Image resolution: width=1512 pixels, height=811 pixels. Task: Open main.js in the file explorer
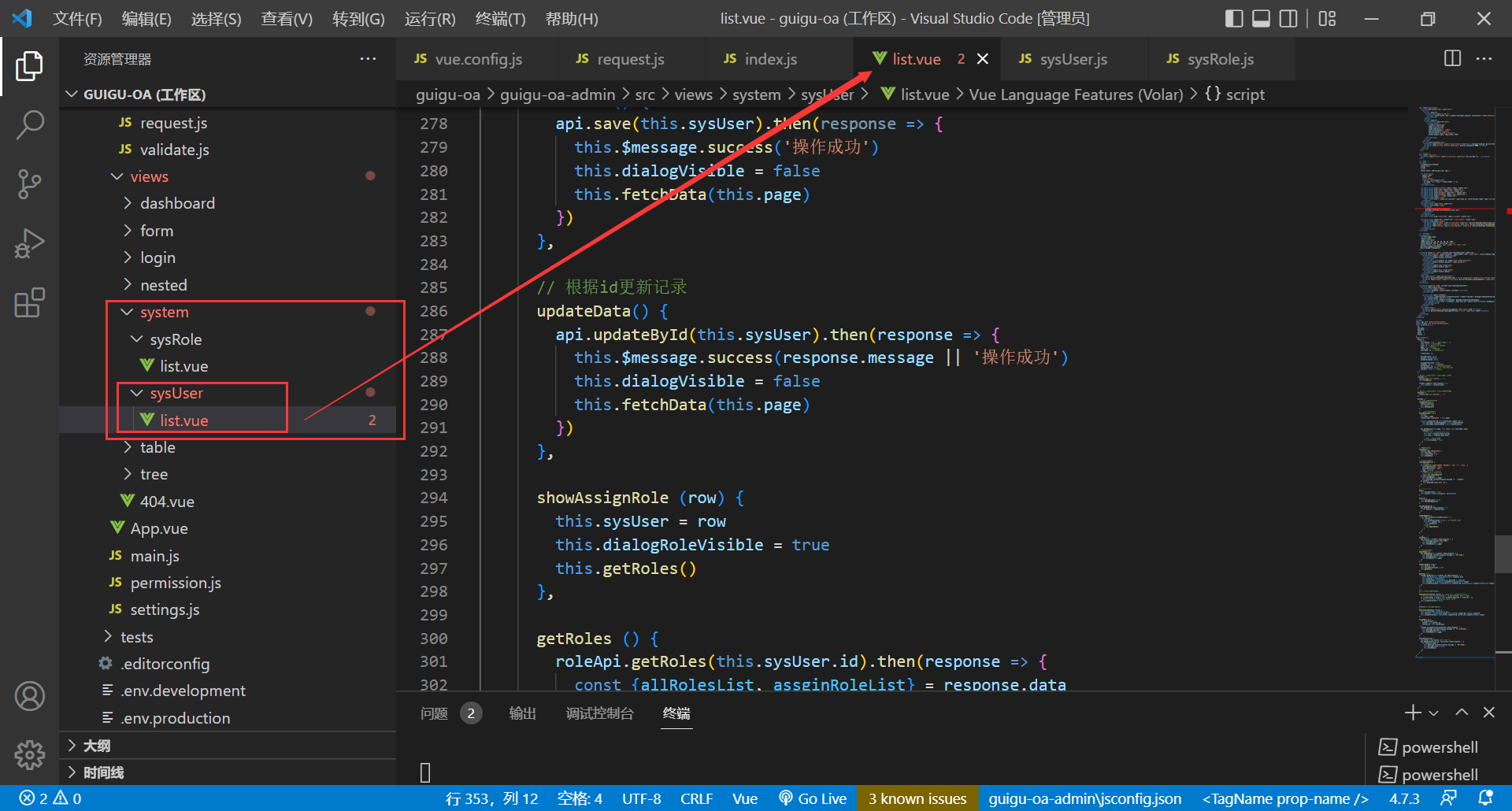(x=154, y=556)
